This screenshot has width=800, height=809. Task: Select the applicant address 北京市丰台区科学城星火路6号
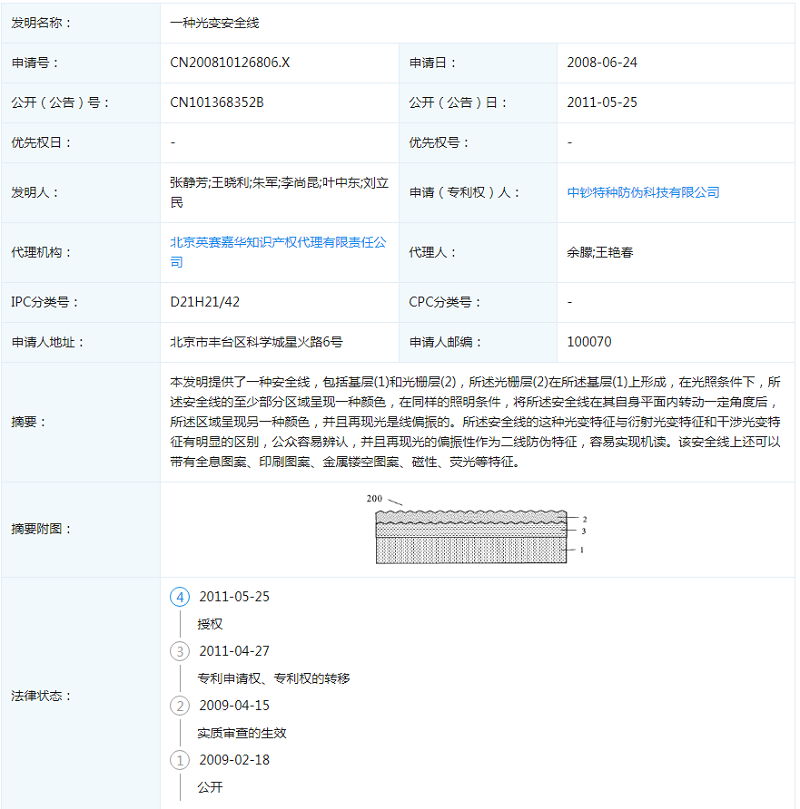[256, 342]
